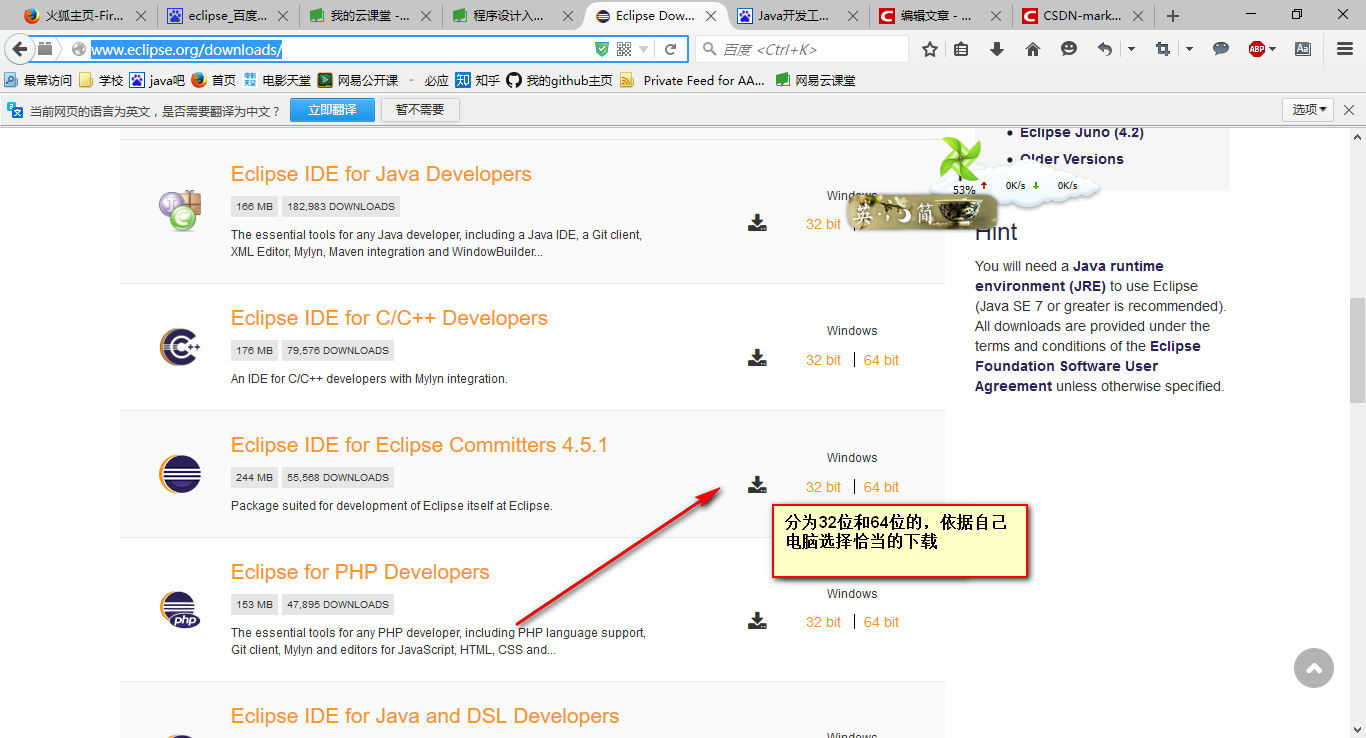Switch to the 我的云课堂 tab
Viewport: 1366px width, 738px height.
372,16
